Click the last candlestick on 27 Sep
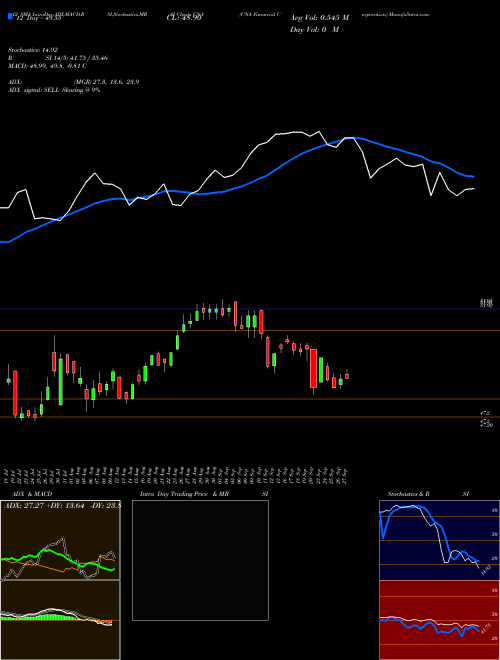The height and width of the screenshot is (660, 500). (x=347, y=376)
